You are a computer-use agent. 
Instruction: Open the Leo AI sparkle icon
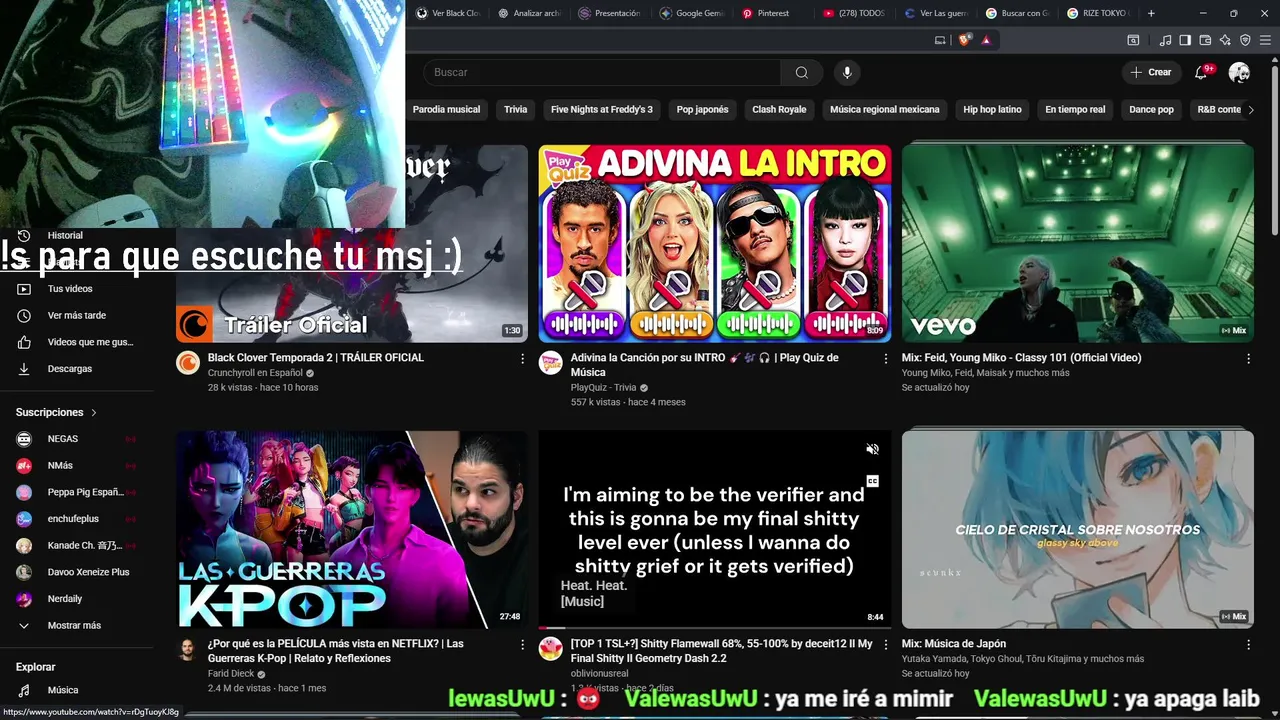[x=1225, y=40]
